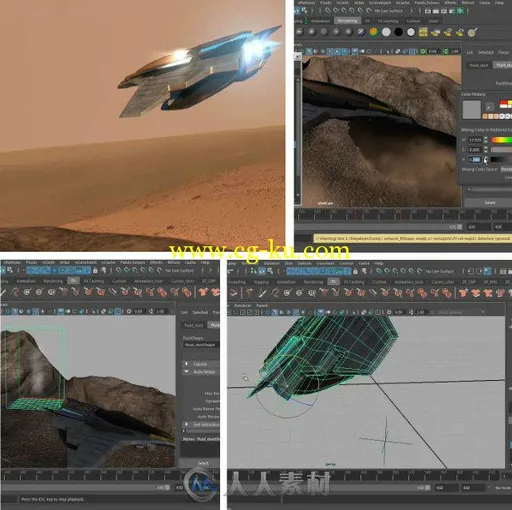Open sRGB gamma dropdown in bottom-right viewport toolbar
Viewport: 512px width, 510px height.
point(459,312)
